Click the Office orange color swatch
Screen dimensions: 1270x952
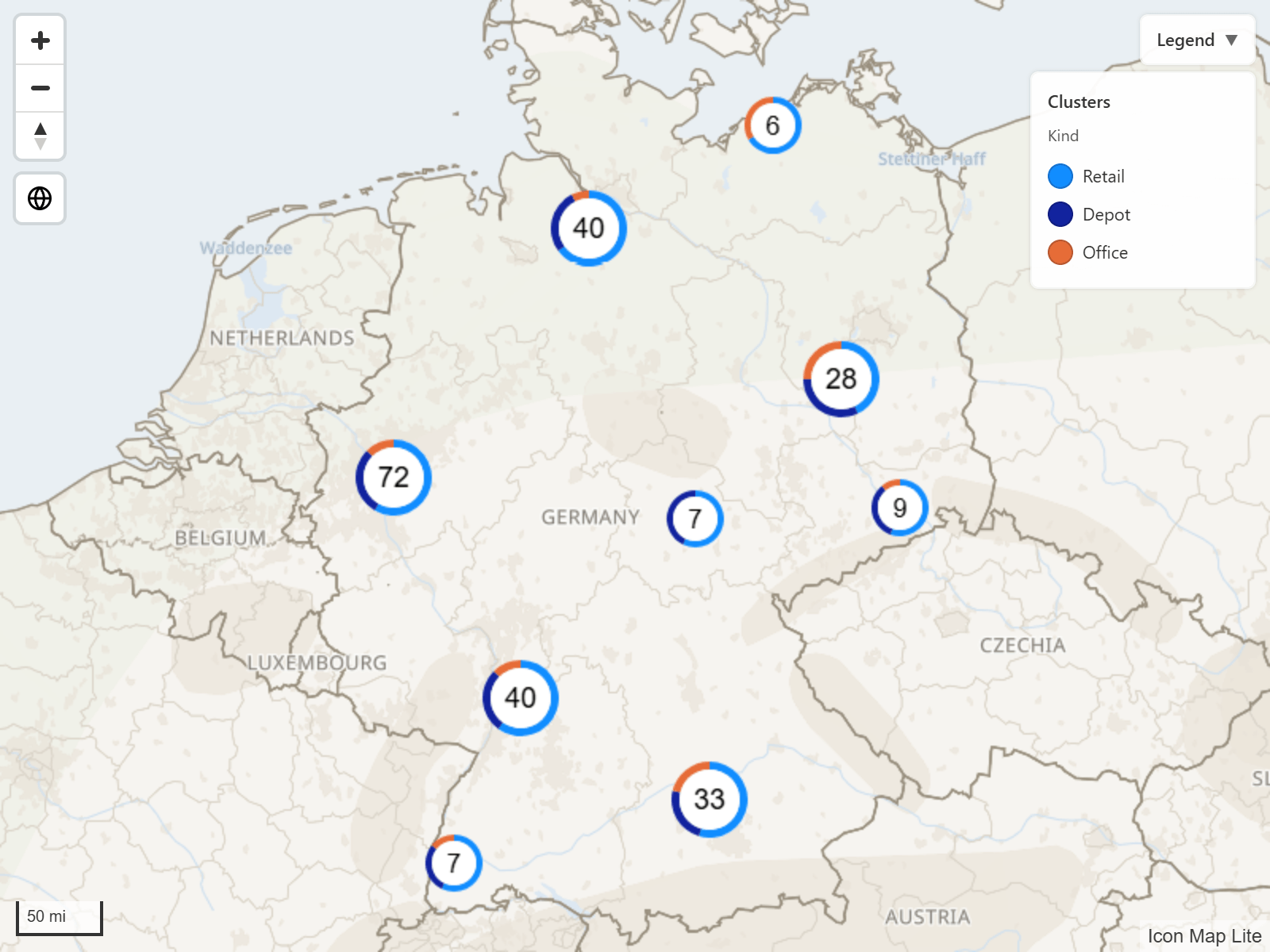1060,252
